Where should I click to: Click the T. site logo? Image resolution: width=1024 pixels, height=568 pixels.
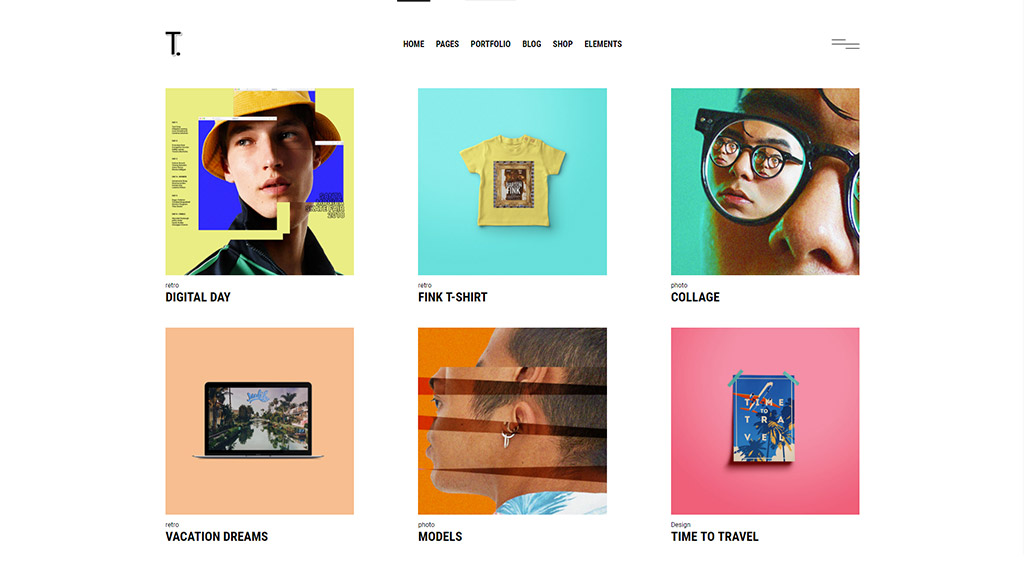coord(173,44)
